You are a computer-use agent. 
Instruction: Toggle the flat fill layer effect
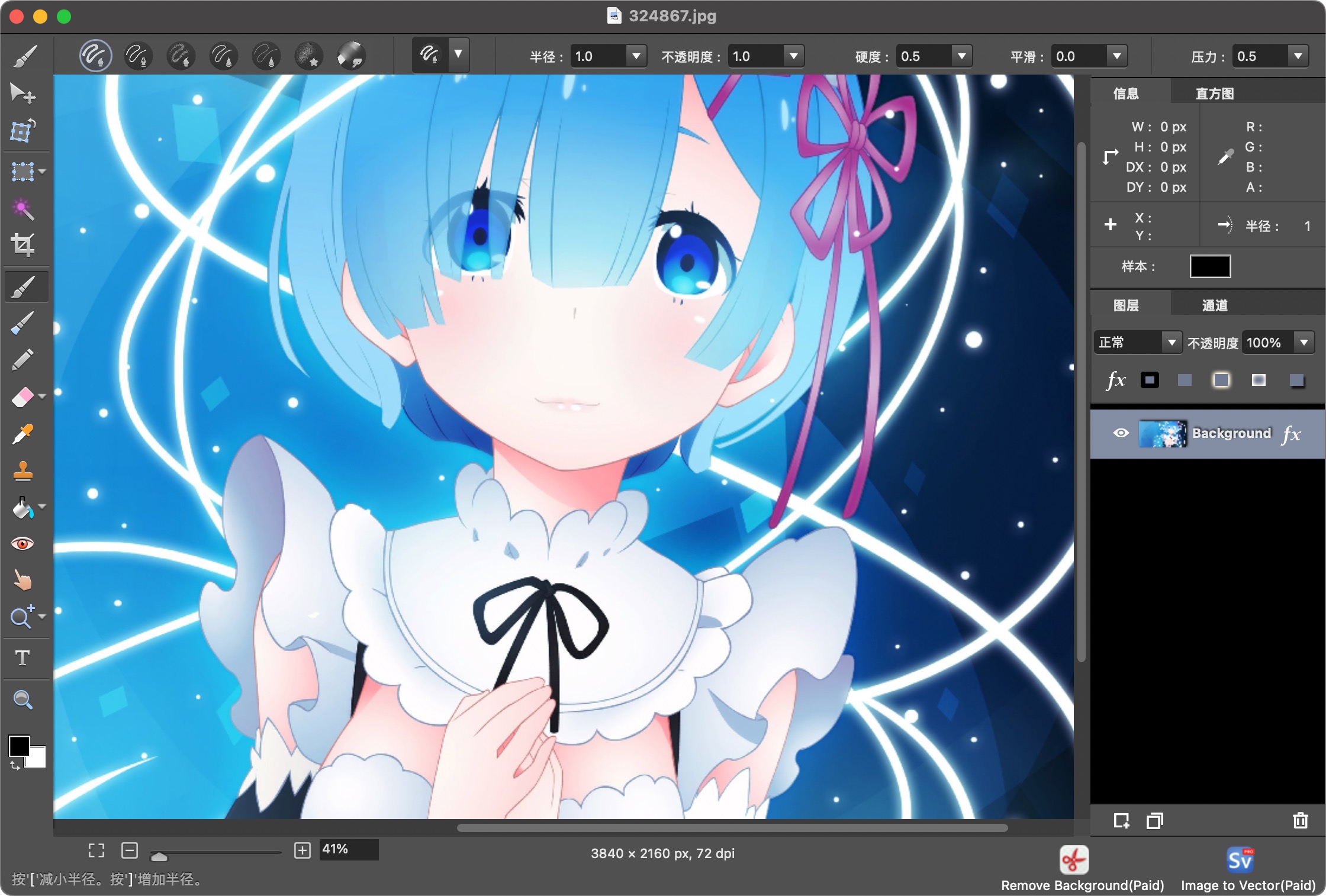tap(1185, 380)
